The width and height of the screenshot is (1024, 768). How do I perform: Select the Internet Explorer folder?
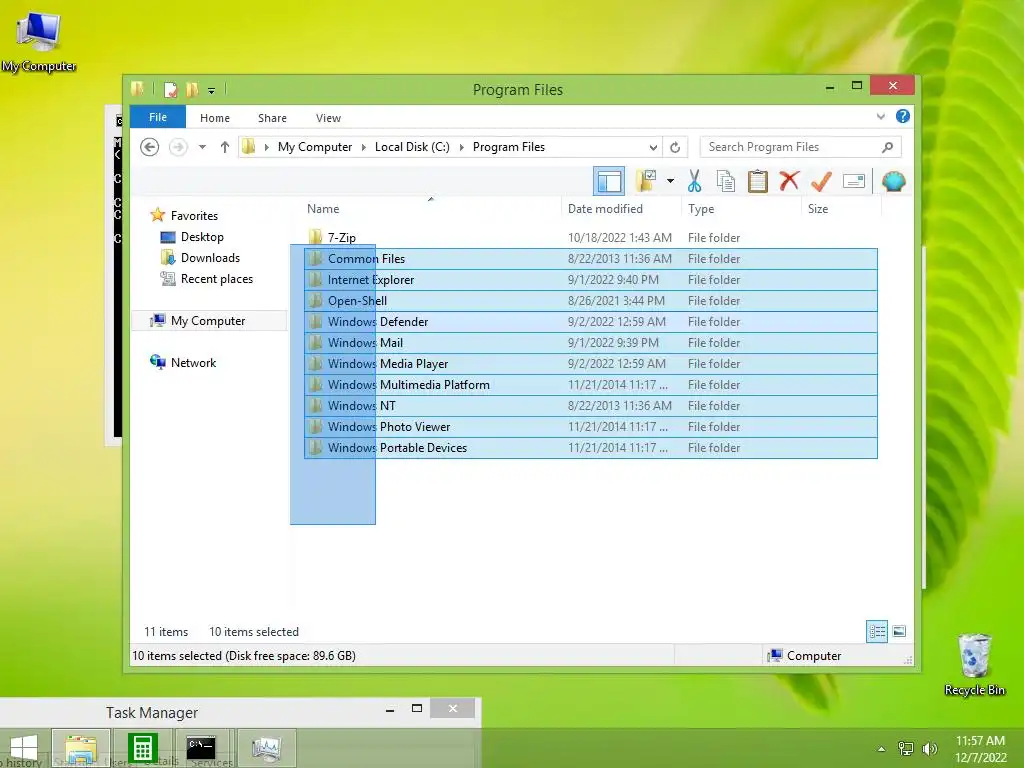coord(591,280)
